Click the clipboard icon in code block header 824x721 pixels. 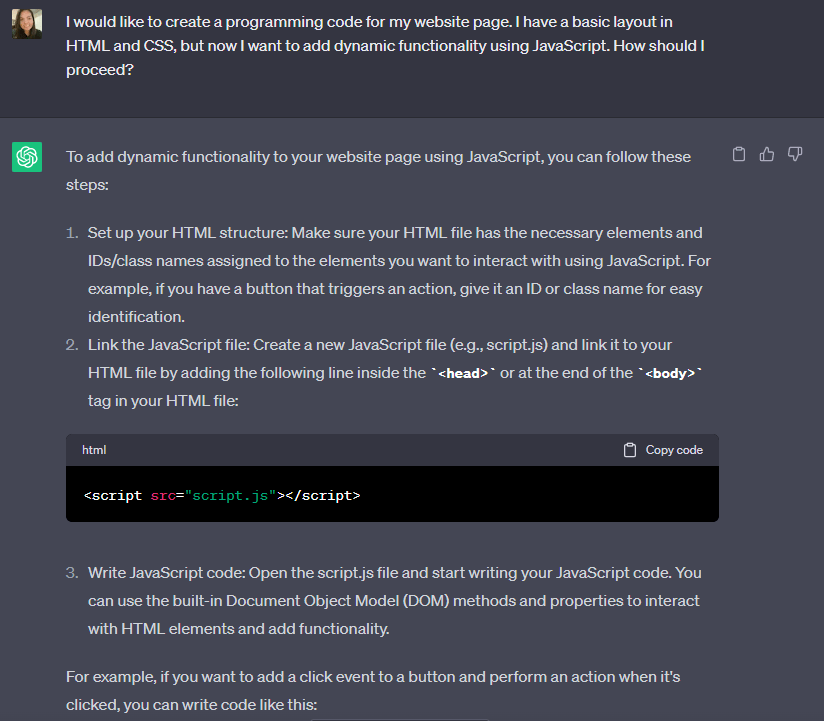pyautogui.click(x=630, y=450)
